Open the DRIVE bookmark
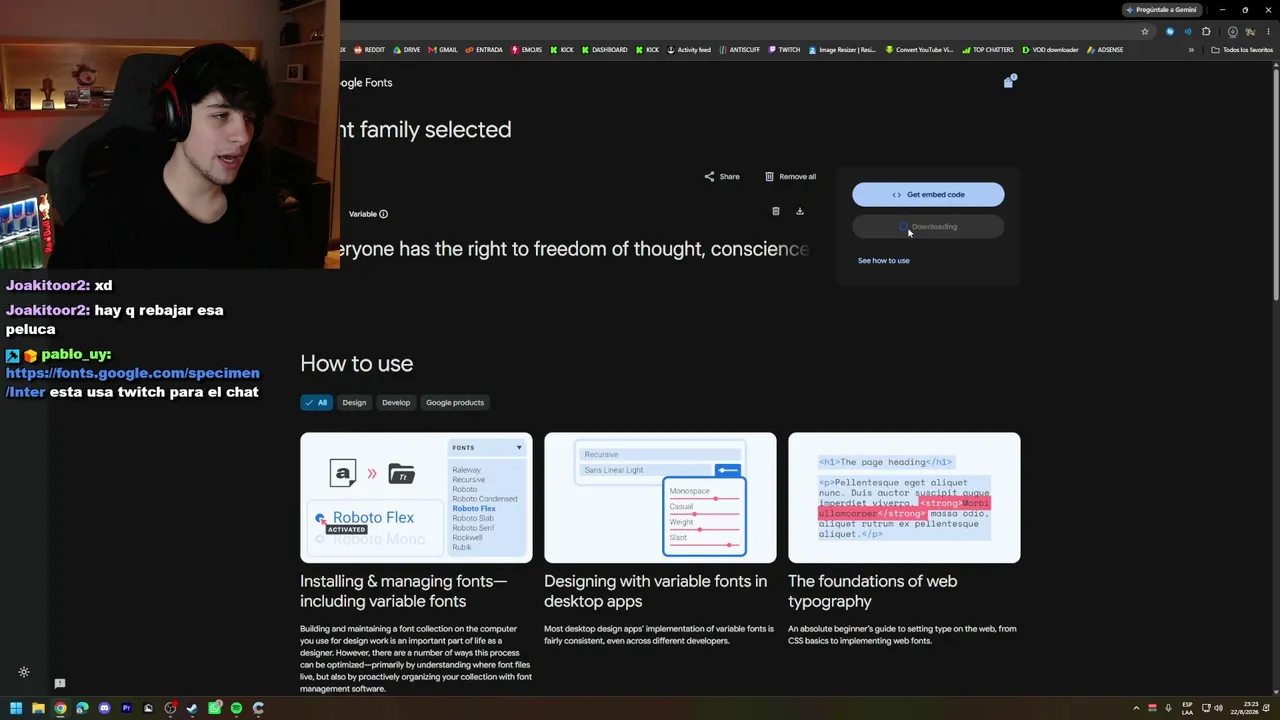Viewport: 1280px width, 720px height. (406, 50)
